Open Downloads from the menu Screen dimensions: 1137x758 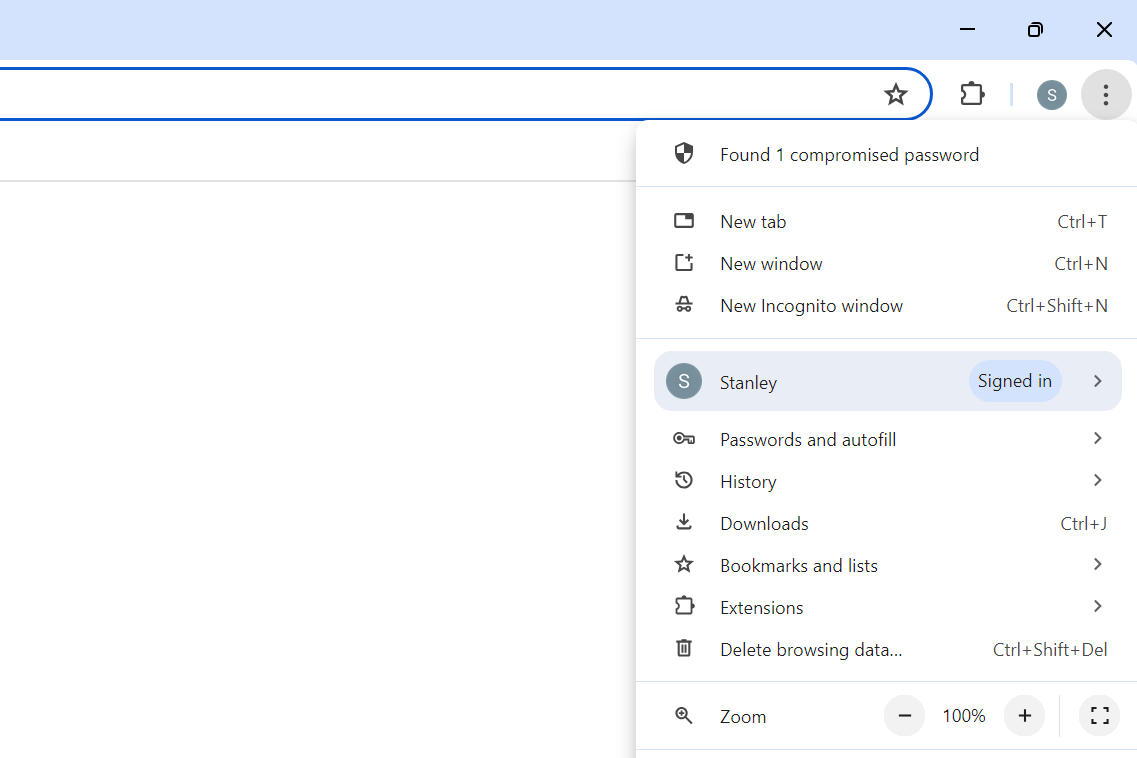point(764,524)
